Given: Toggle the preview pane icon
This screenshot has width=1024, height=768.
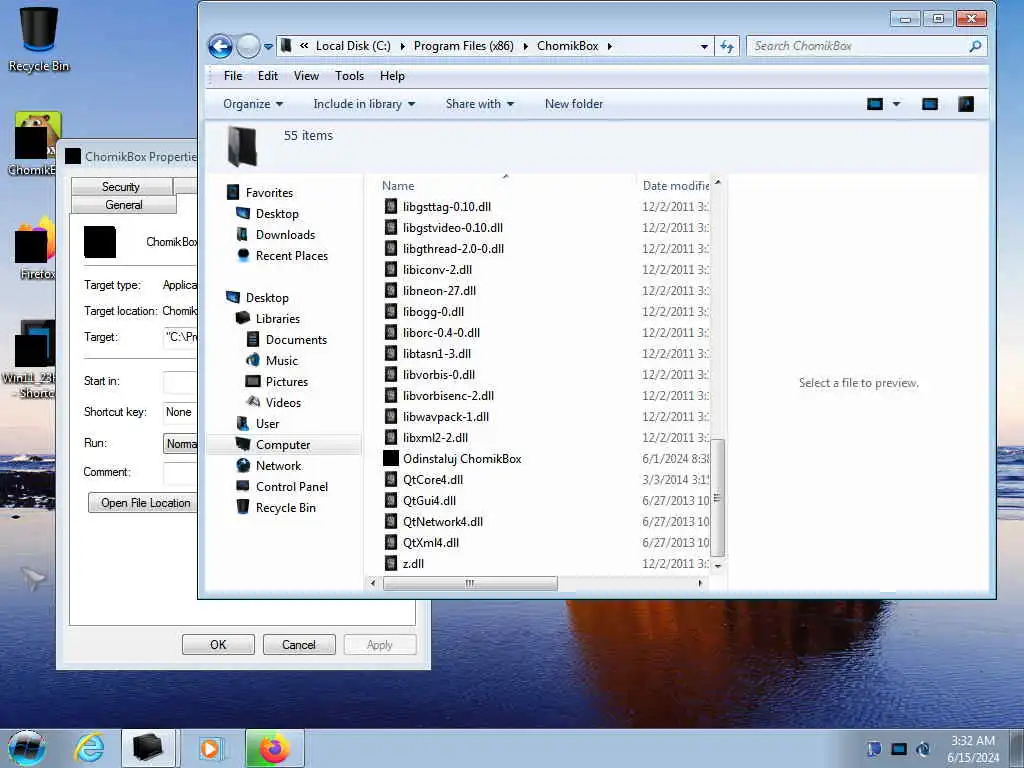Looking at the screenshot, I should (x=930, y=104).
